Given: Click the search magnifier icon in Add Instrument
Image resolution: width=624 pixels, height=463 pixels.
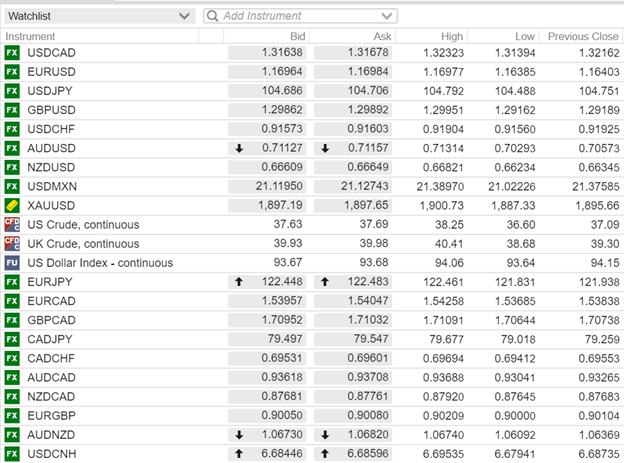Looking at the screenshot, I should point(212,16).
